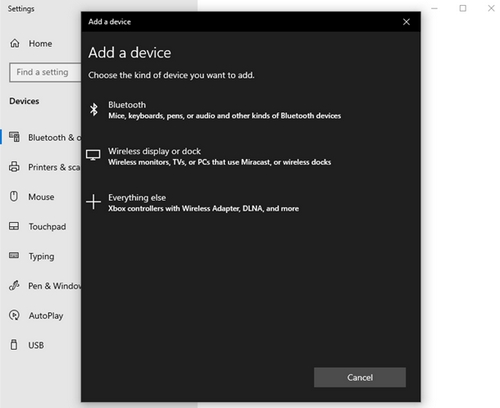Choose Wireless display or dock option
The height and width of the screenshot is (408, 500).
[210, 156]
